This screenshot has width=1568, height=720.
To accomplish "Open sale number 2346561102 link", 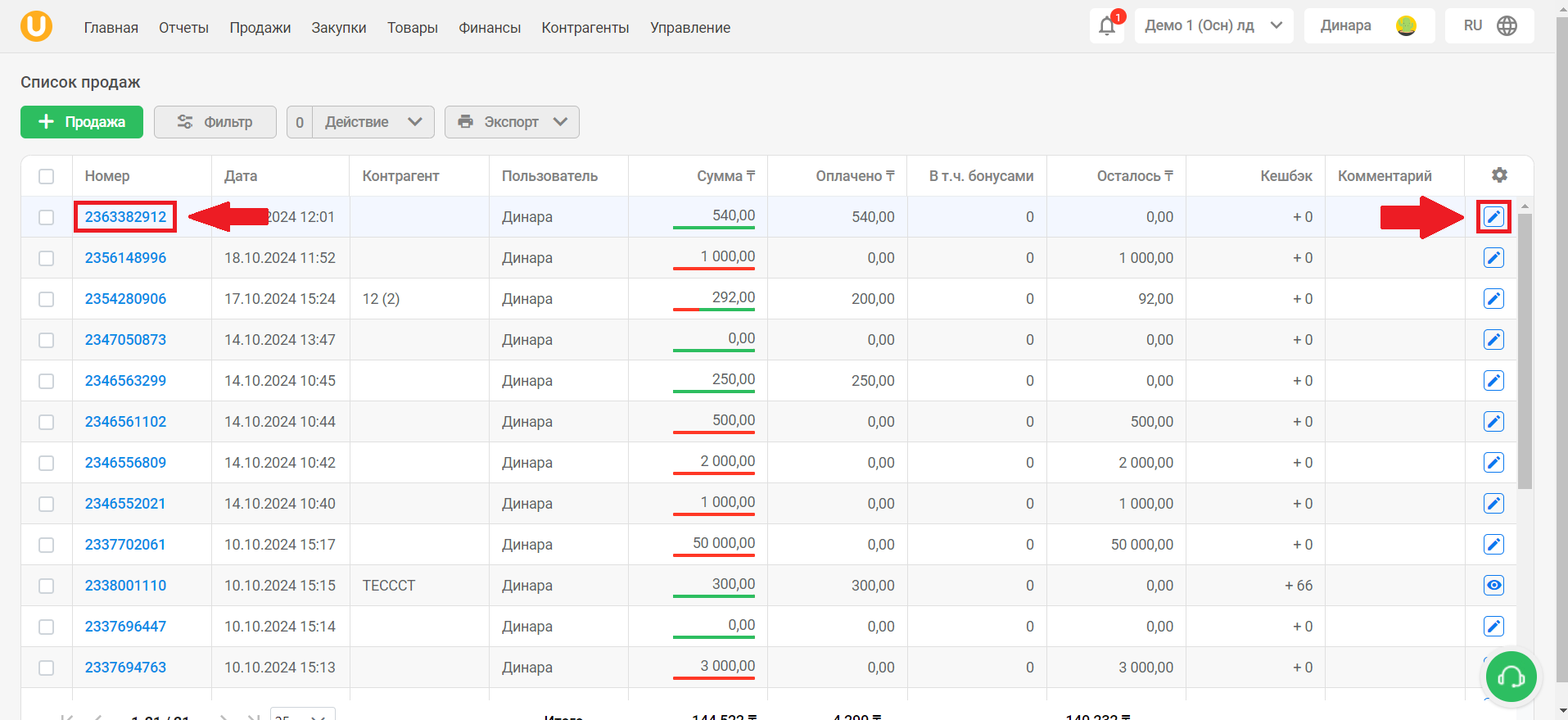I will click(x=125, y=422).
